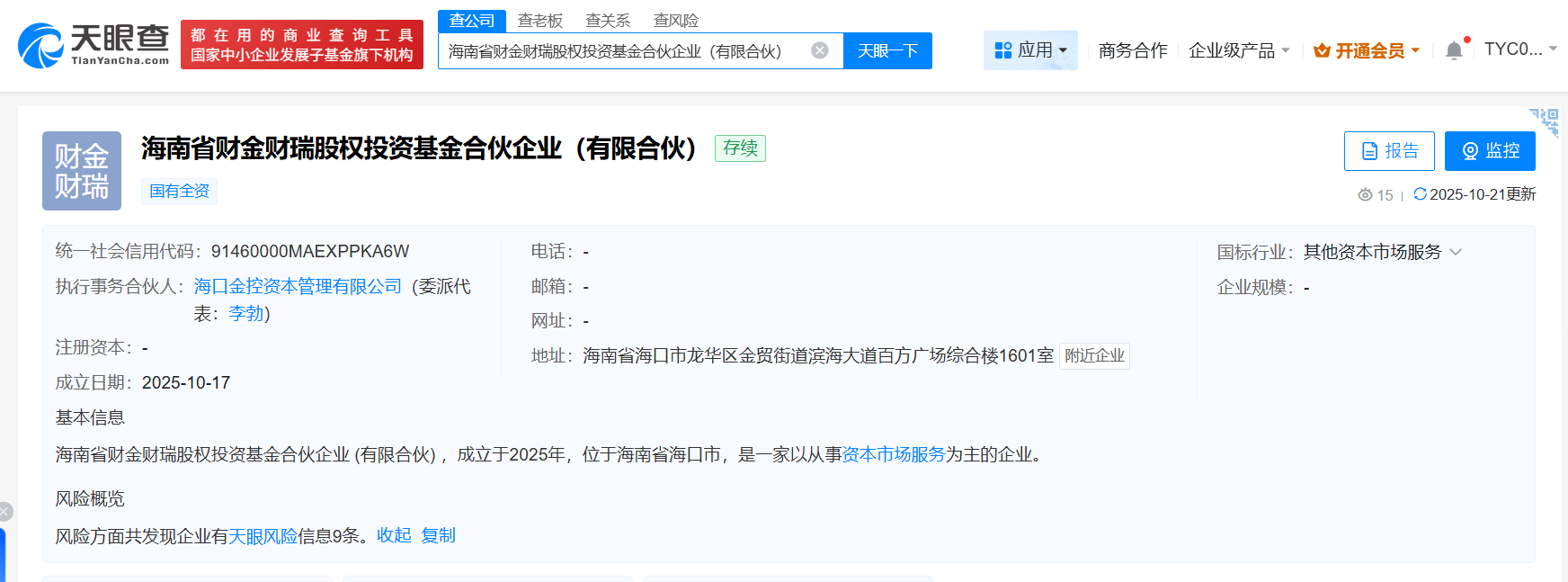
Task: Open the 海口金控资本管理有限公司 link
Action: (298, 286)
